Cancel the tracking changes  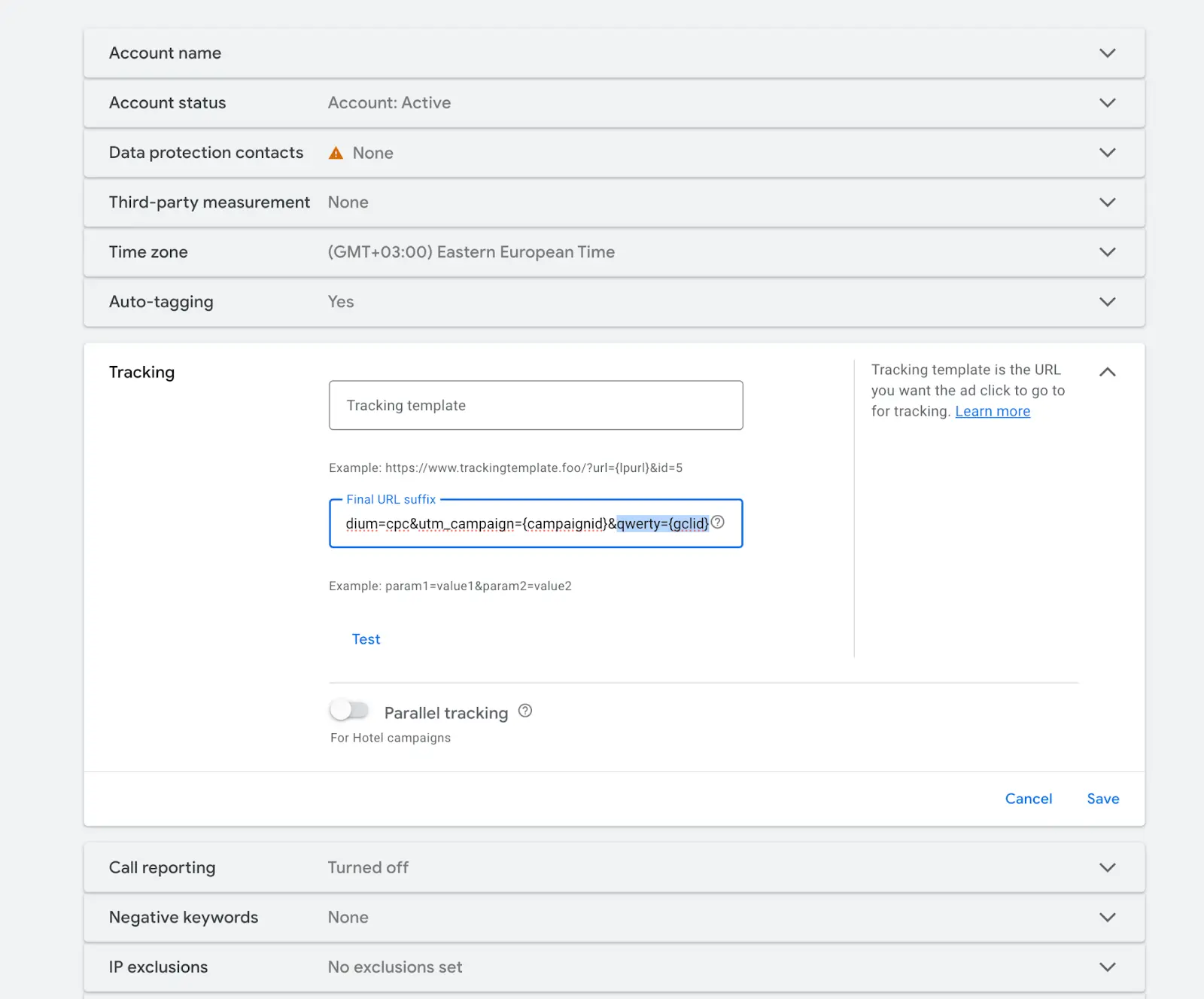pos(1028,799)
